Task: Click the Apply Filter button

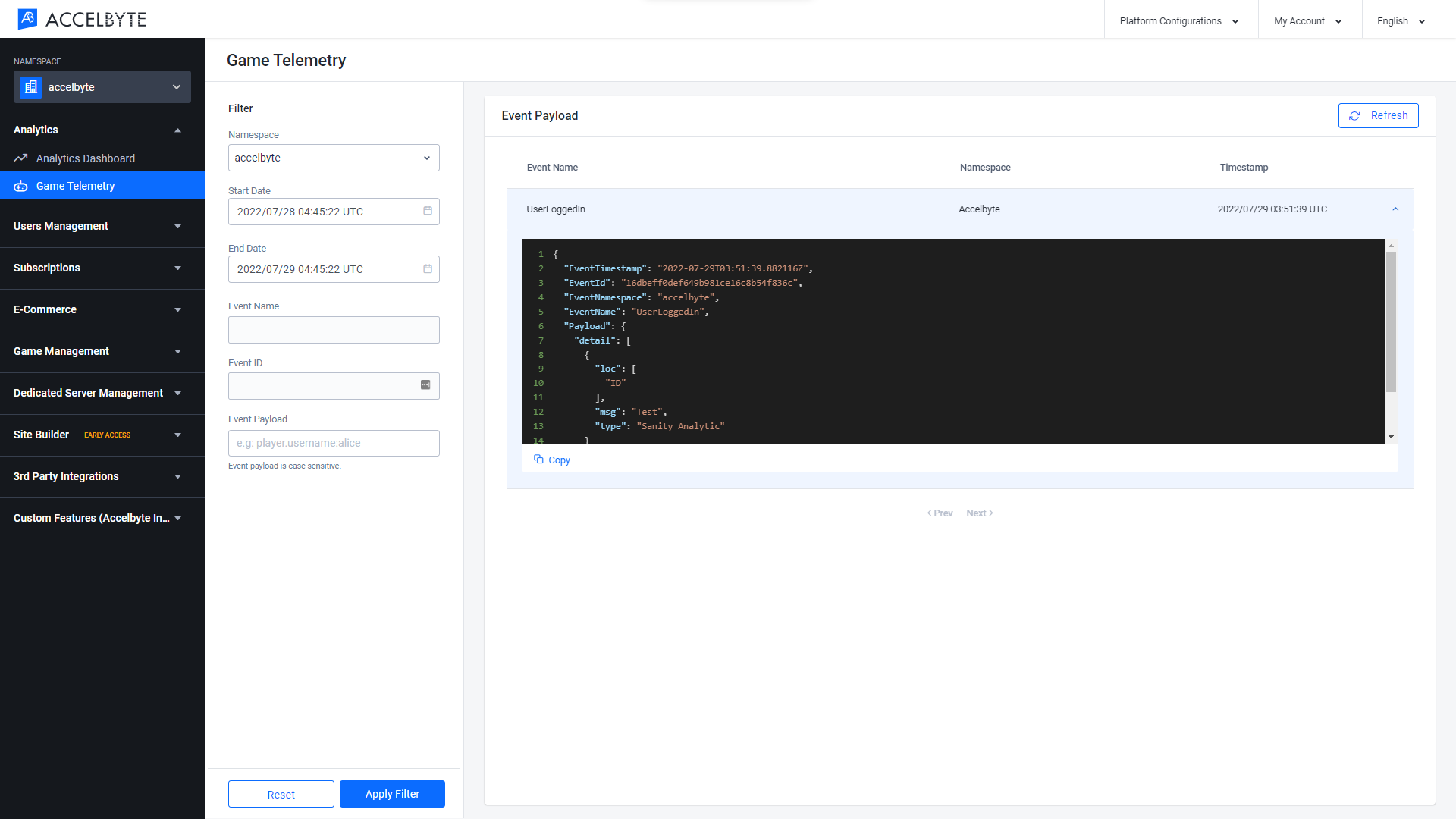Action: tap(392, 793)
